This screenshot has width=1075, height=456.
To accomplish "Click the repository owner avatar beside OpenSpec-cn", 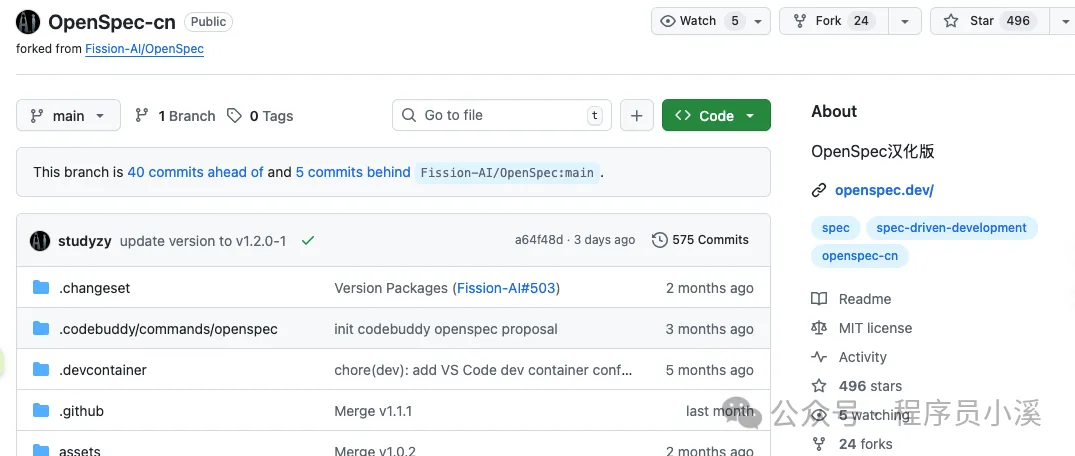I will [x=28, y=22].
